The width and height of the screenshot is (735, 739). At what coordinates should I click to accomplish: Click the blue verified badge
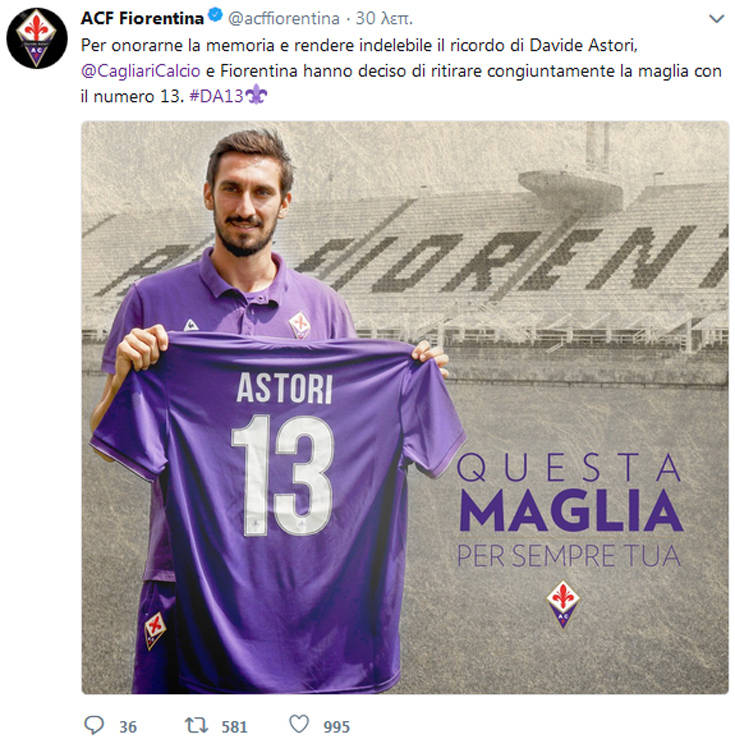215,15
